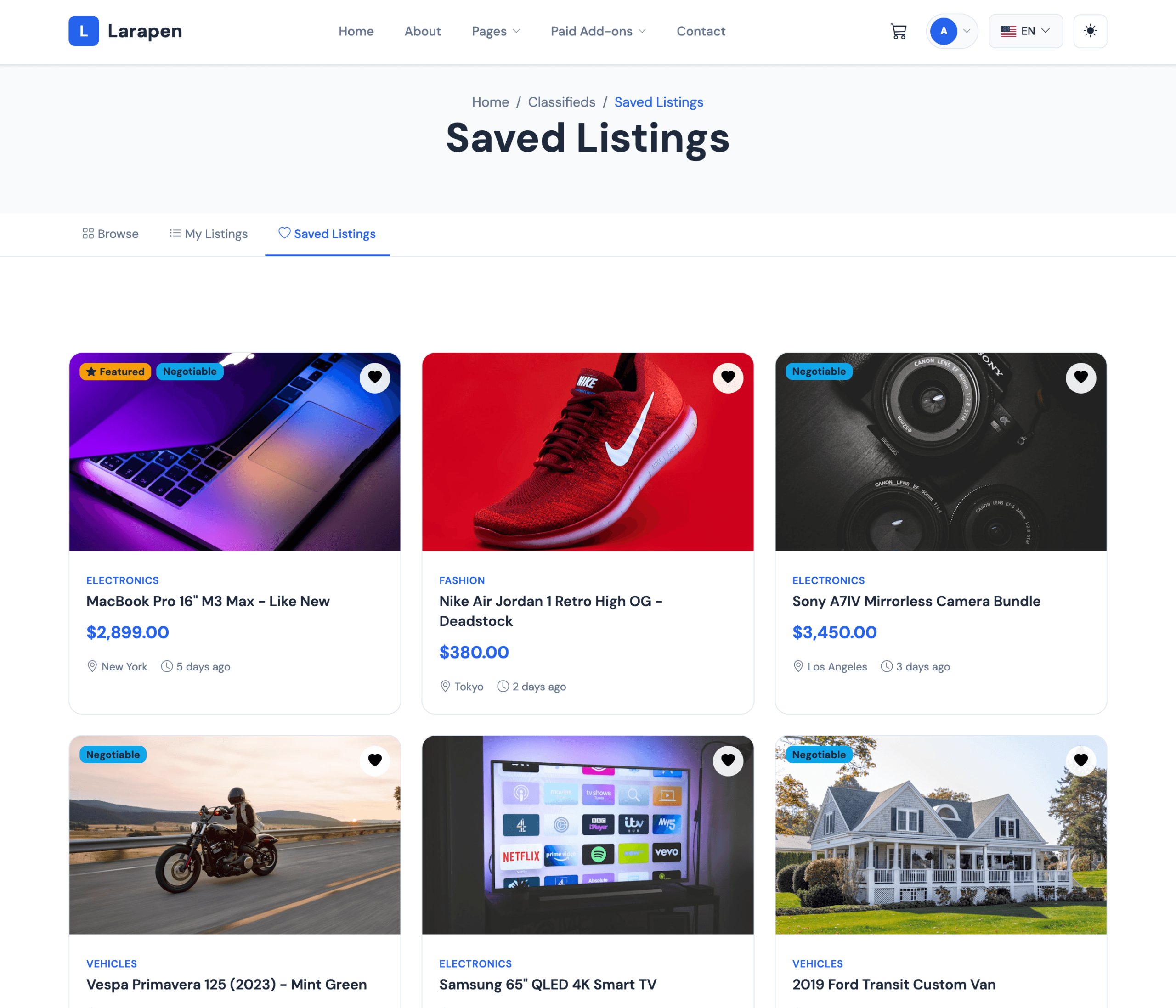The height and width of the screenshot is (1008, 1176).
Task: Unsave the Nike Air Jordan listing heart
Action: 728,377
